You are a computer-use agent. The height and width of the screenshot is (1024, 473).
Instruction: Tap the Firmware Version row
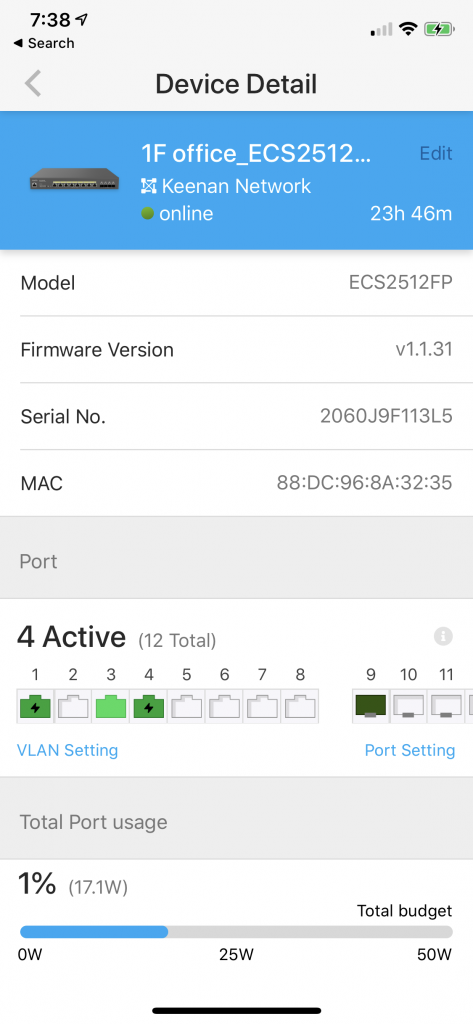pyautogui.click(x=236, y=350)
